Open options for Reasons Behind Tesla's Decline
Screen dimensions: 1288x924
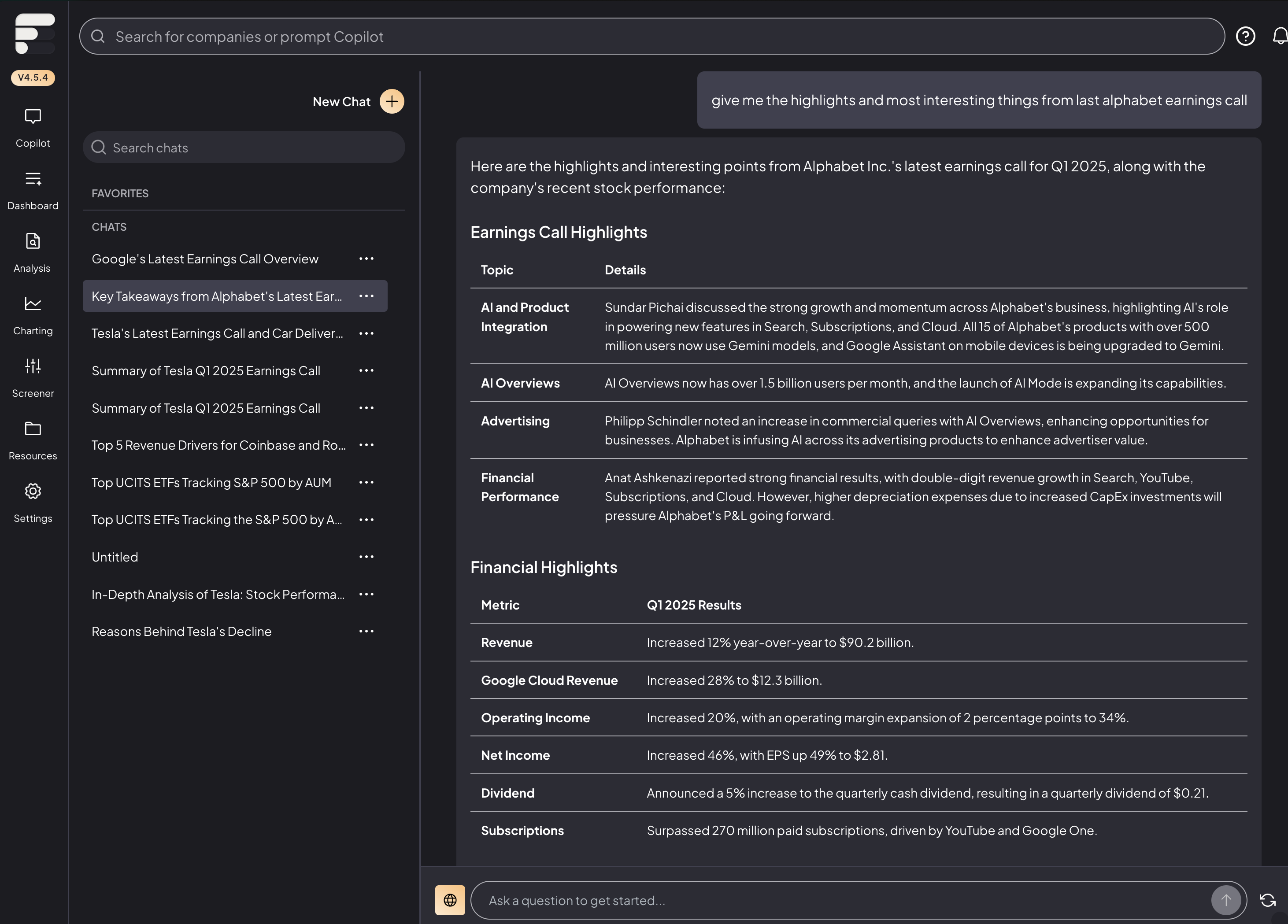(x=366, y=632)
